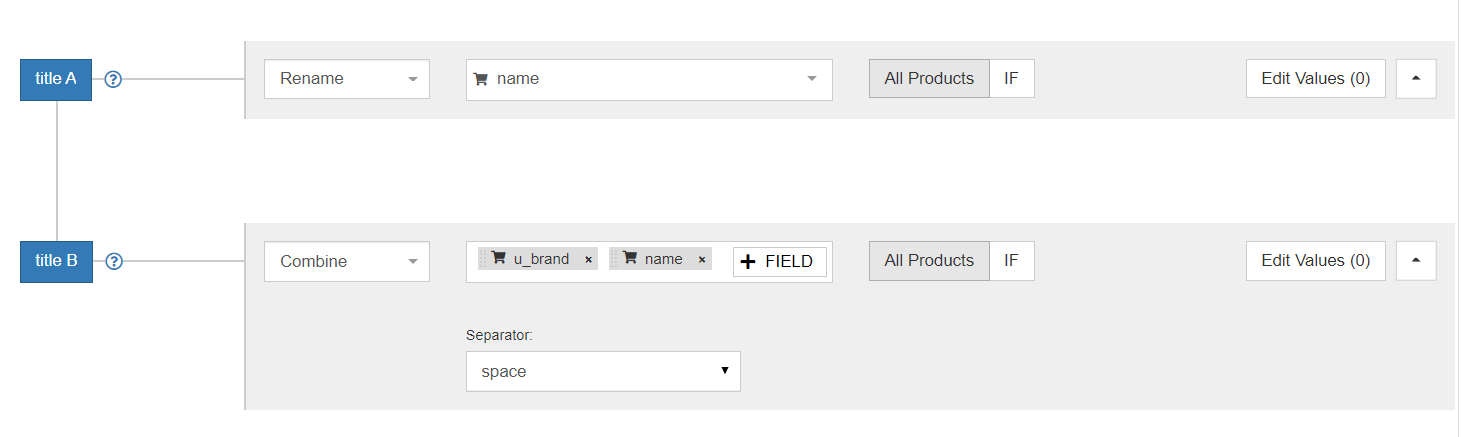
Task: Switch title A condition to IF
Action: (x=1011, y=78)
